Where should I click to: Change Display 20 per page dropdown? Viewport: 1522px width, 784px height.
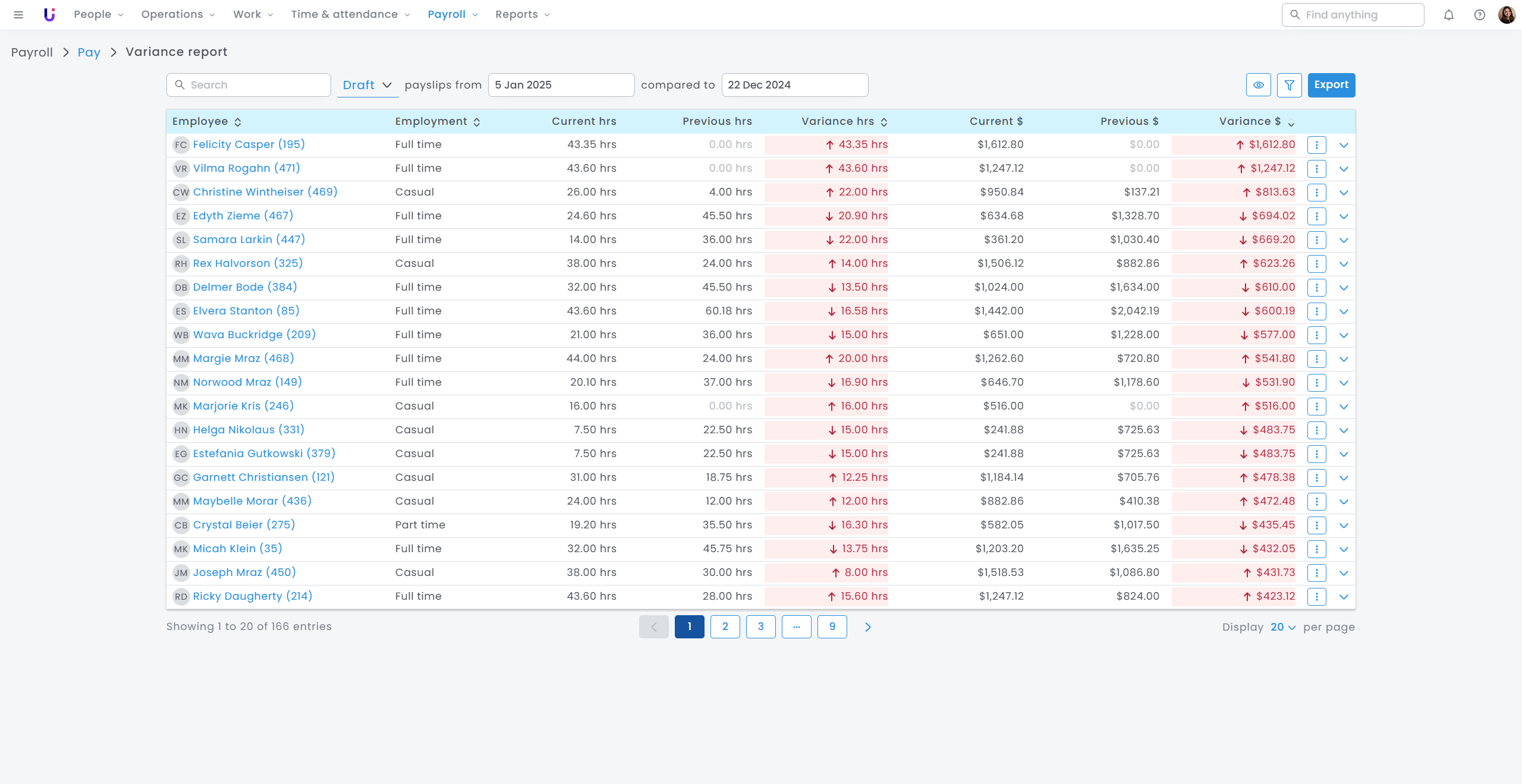[x=1283, y=627]
